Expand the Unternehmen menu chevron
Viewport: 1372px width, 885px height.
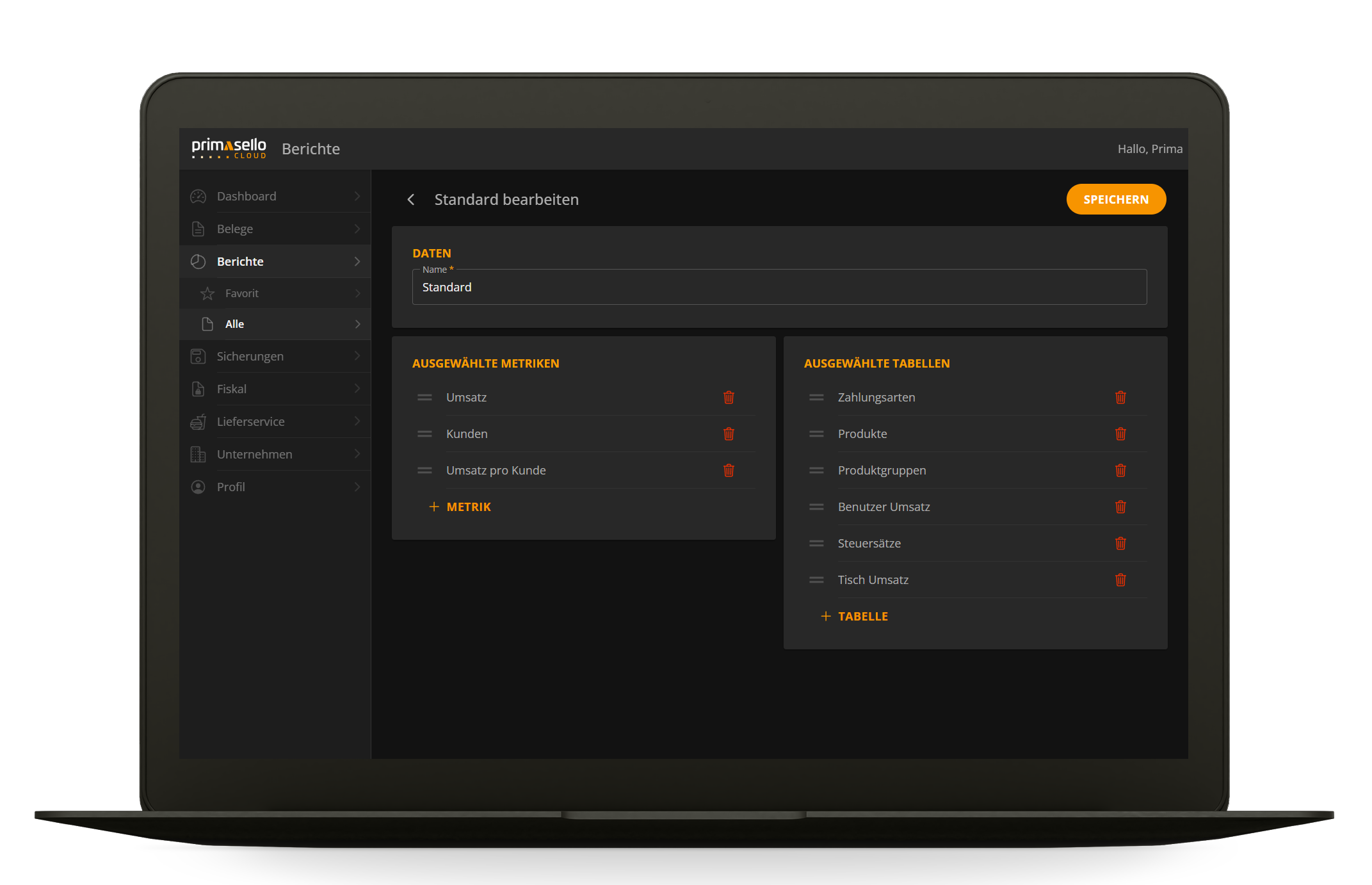357,454
